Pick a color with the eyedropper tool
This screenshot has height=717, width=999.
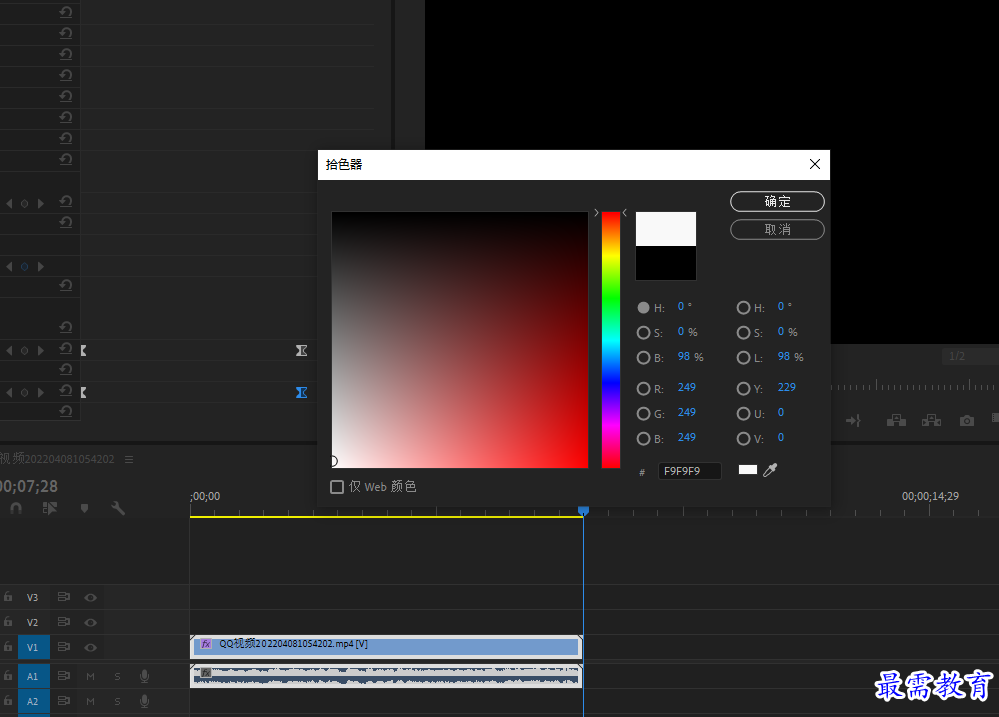click(770, 470)
